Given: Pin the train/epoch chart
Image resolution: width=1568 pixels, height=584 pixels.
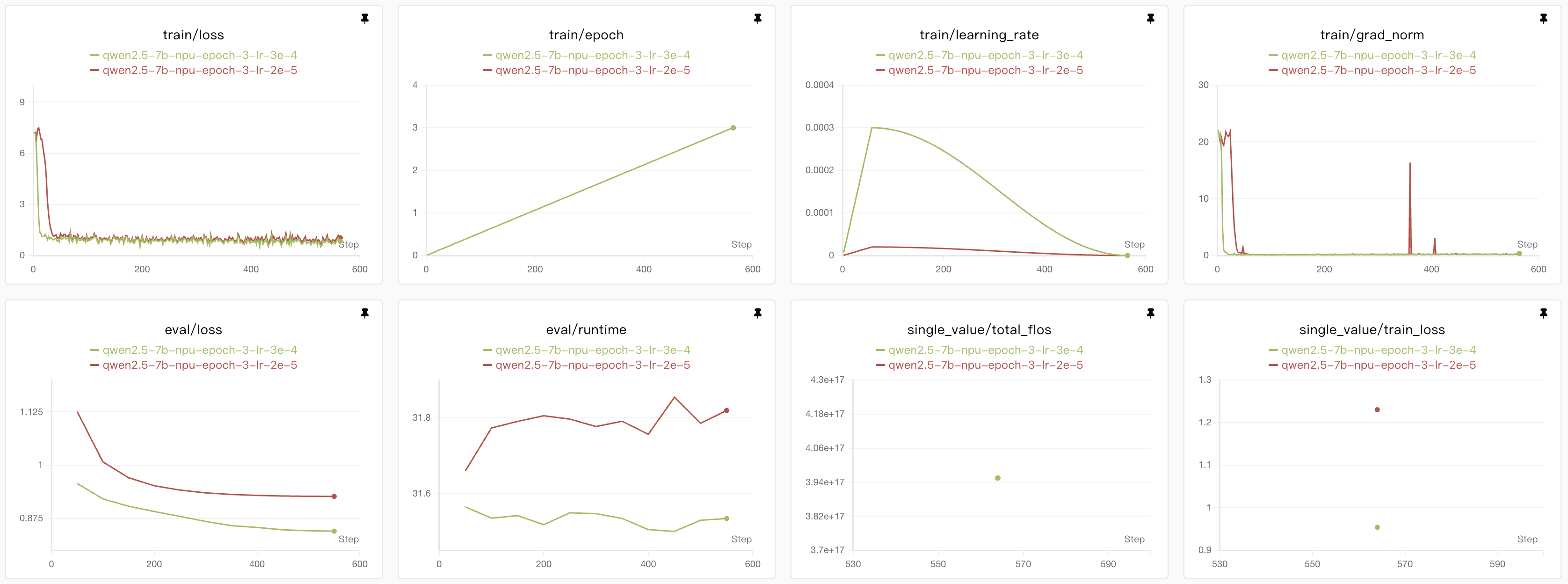Looking at the screenshot, I should pyautogui.click(x=757, y=19).
